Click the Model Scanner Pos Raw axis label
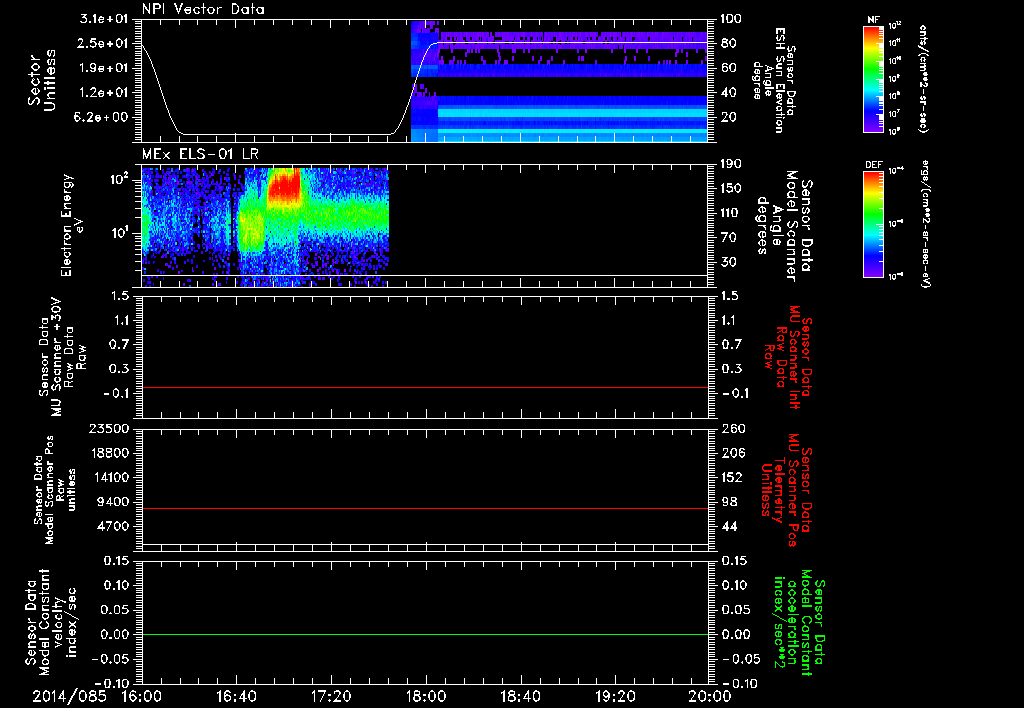Screen dimensions: 1024x708 pyautogui.click(x=54, y=490)
